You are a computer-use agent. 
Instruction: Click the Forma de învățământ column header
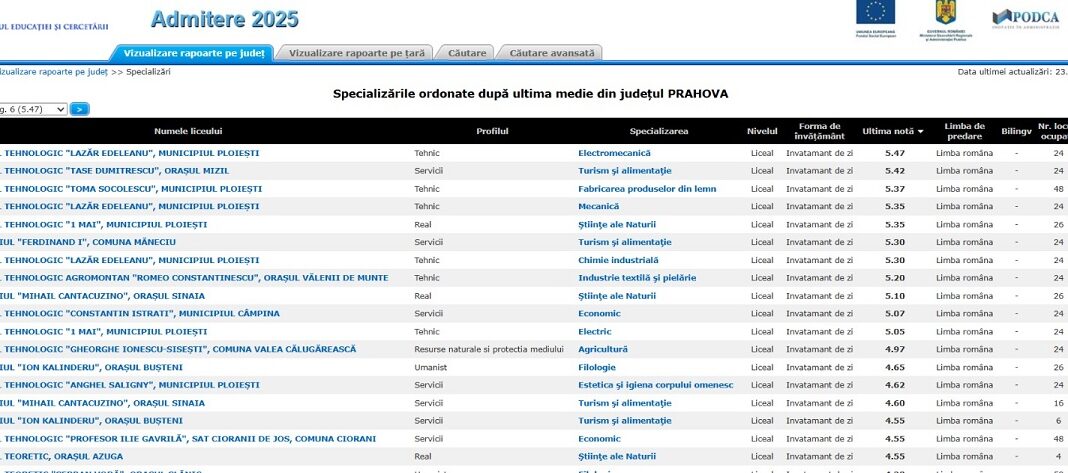click(819, 131)
